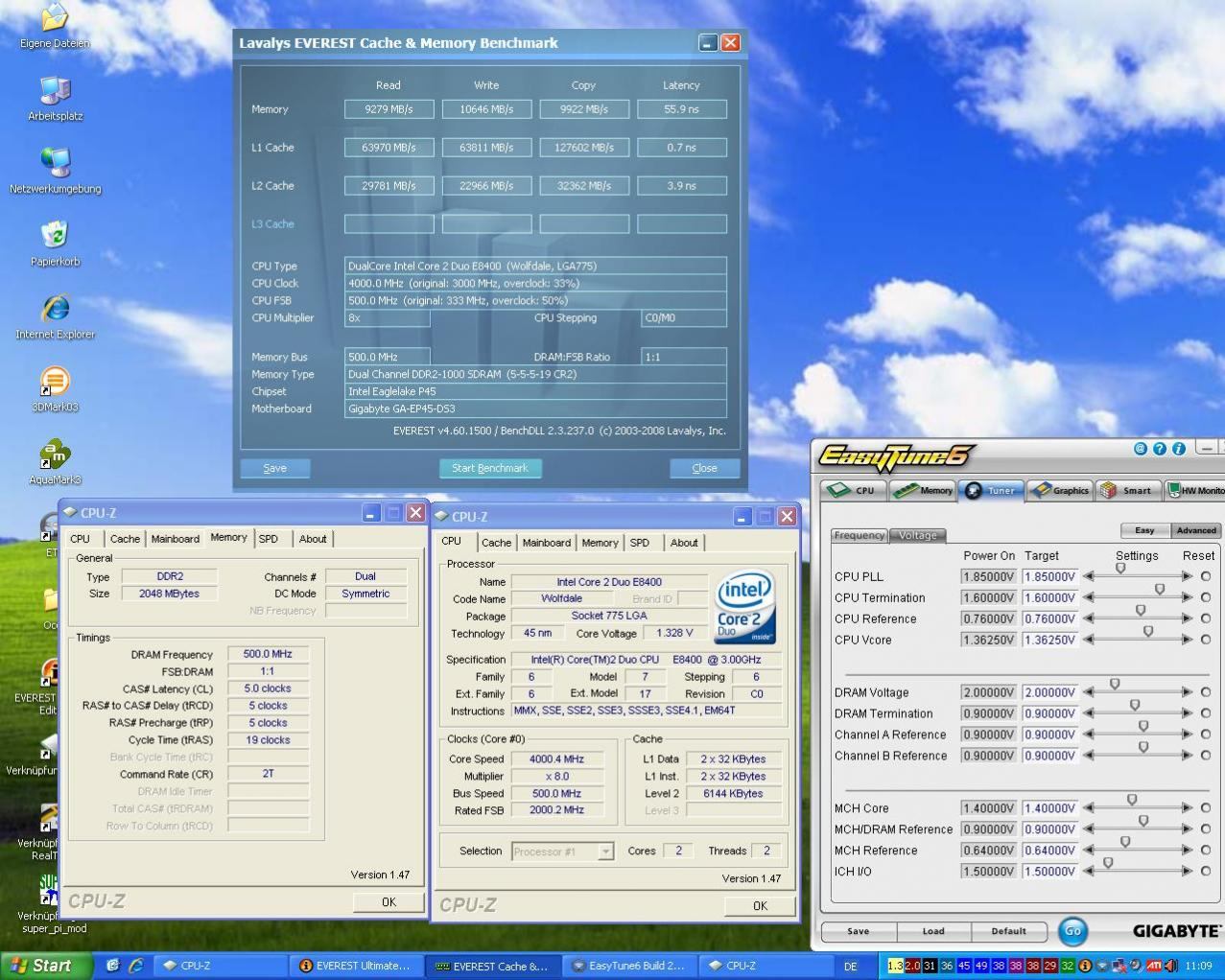Decrease DRAM Voltage with left arrow

[x=1089, y=692]
